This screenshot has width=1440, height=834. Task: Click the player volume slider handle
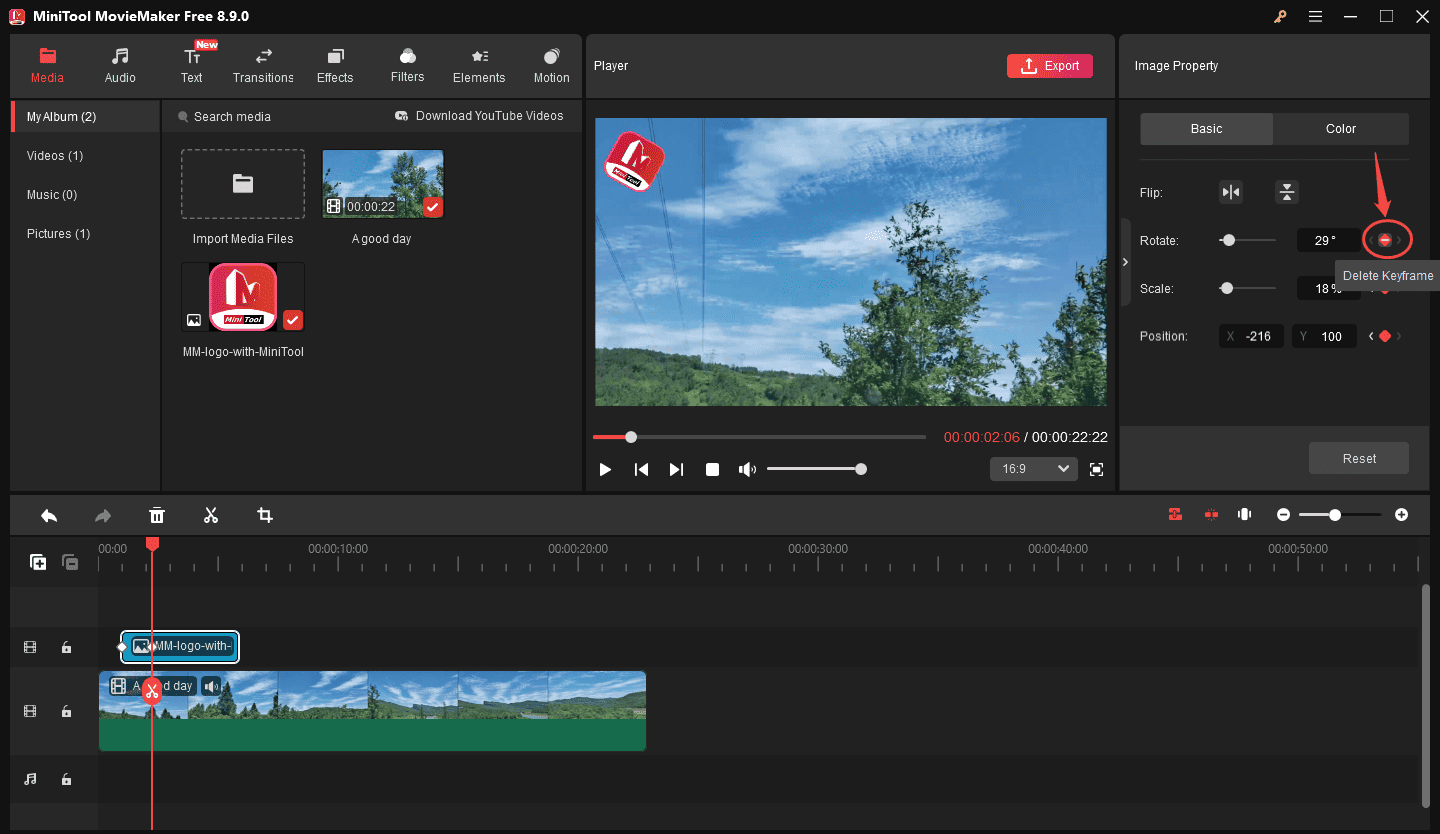(x=861, y=469)
